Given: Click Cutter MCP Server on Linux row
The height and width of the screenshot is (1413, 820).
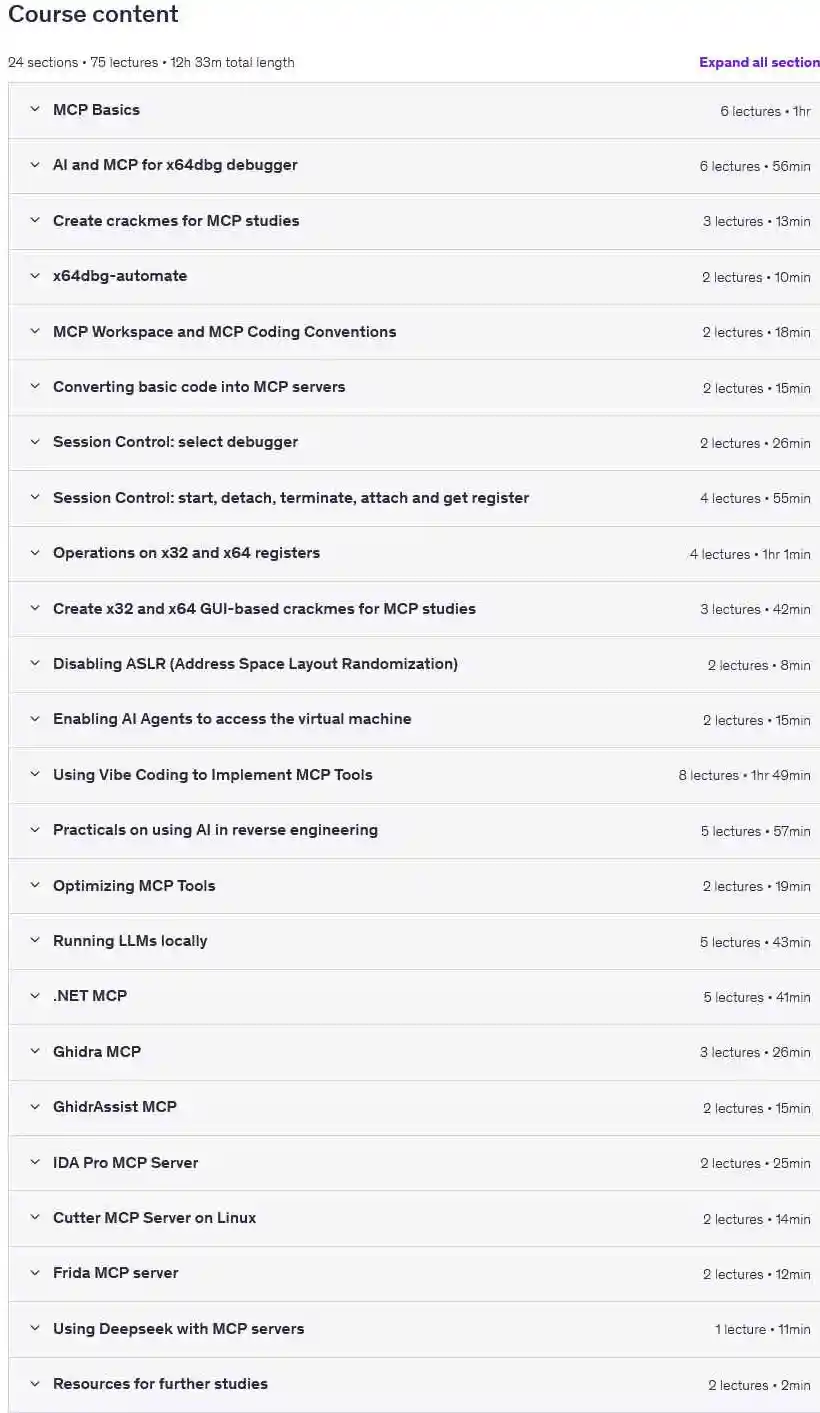Looking at the screenshot, I should [x=414, y=1218].
